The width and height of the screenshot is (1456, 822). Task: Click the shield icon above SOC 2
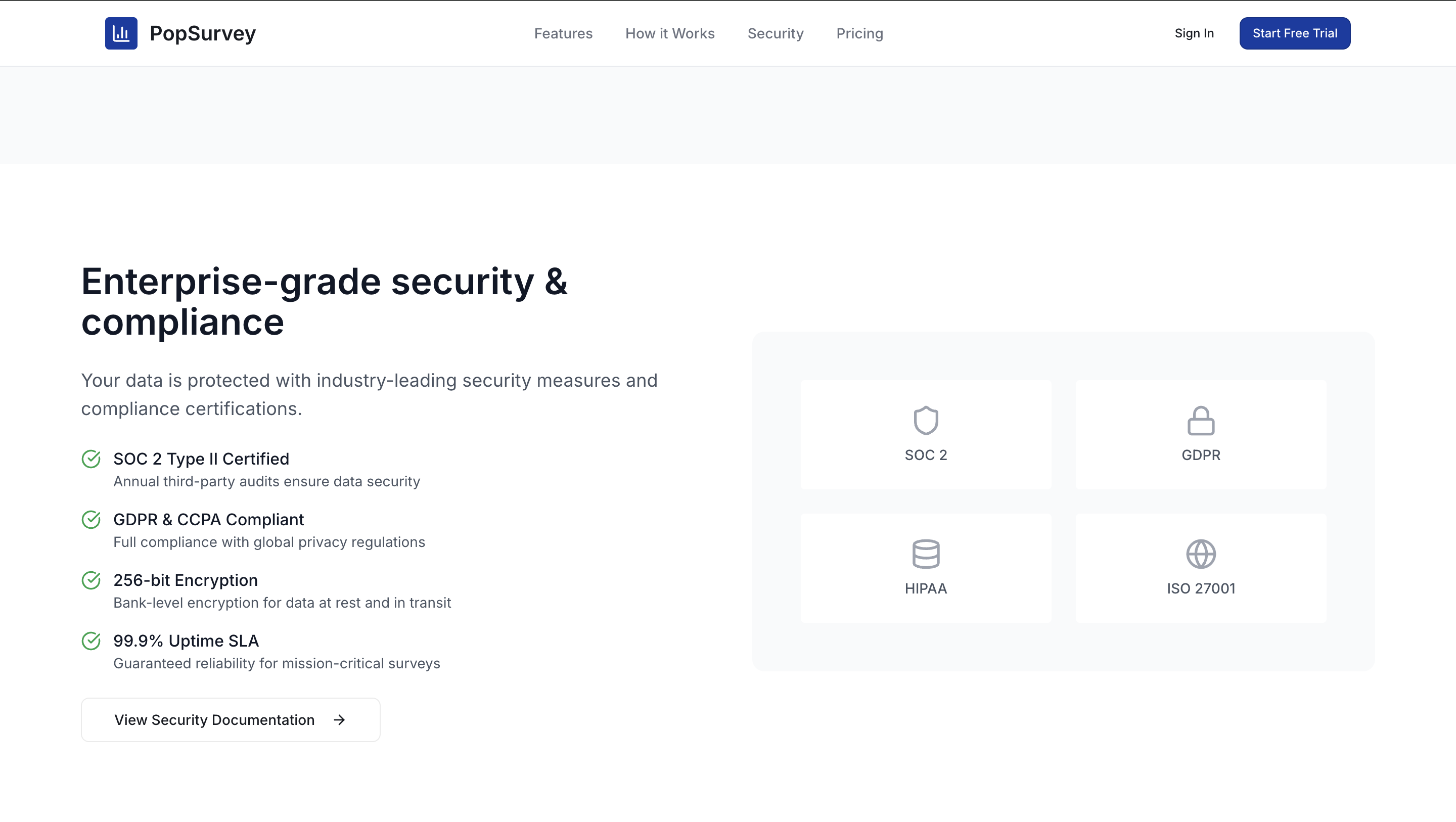pos(926,421)
